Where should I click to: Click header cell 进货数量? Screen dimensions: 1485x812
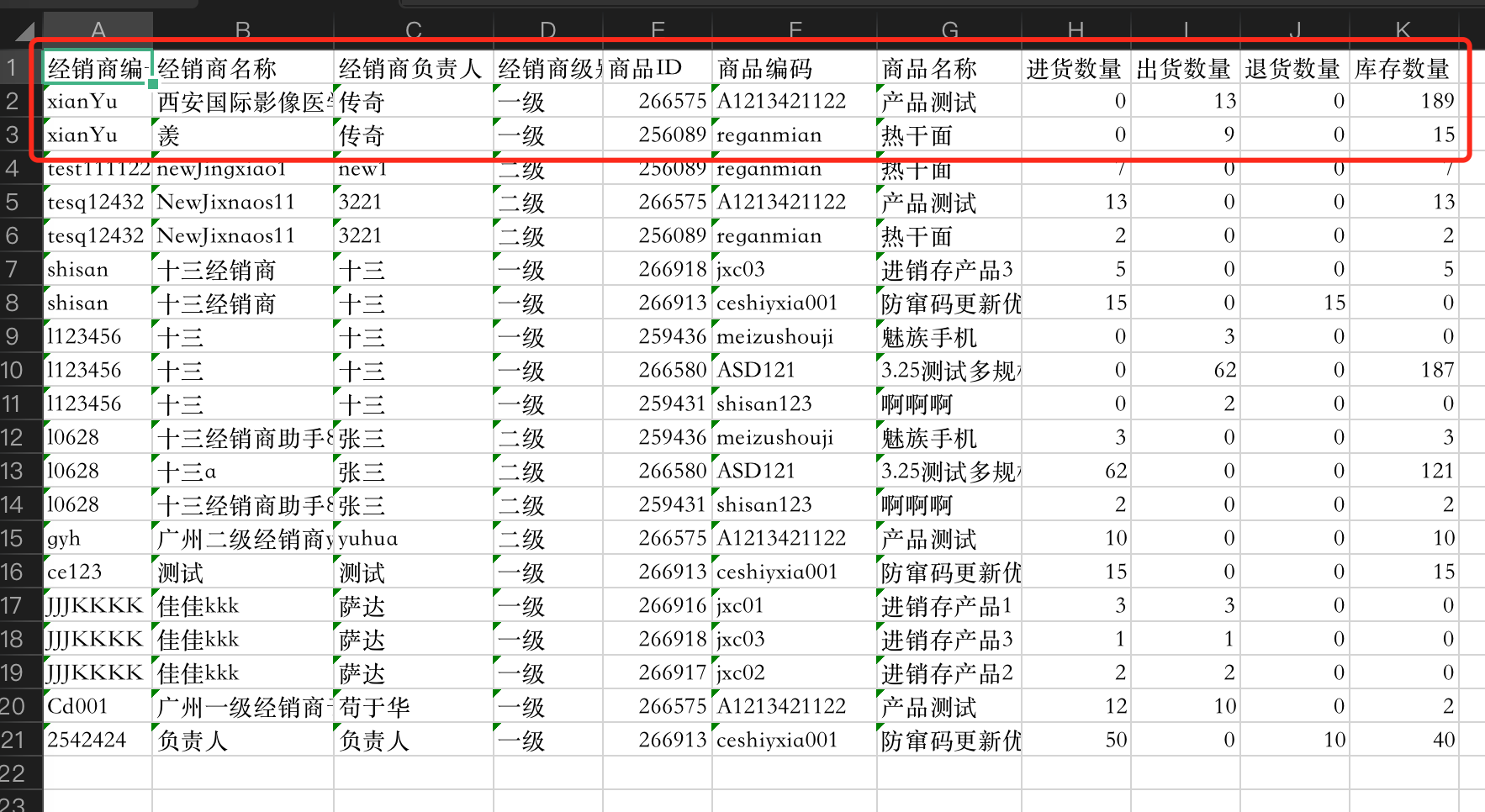[1076, 67]
